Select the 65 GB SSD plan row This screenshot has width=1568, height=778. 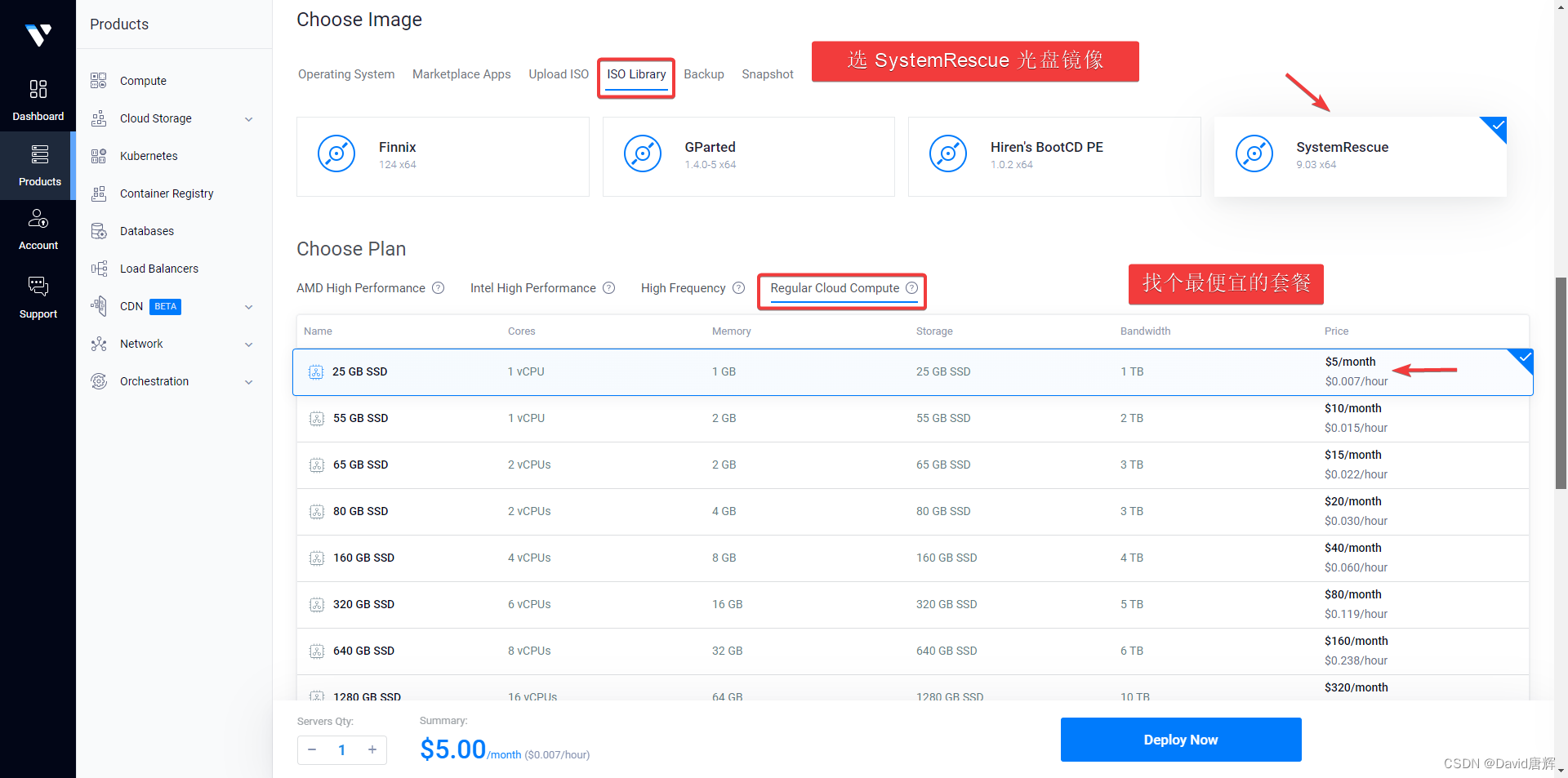[913, 465]
